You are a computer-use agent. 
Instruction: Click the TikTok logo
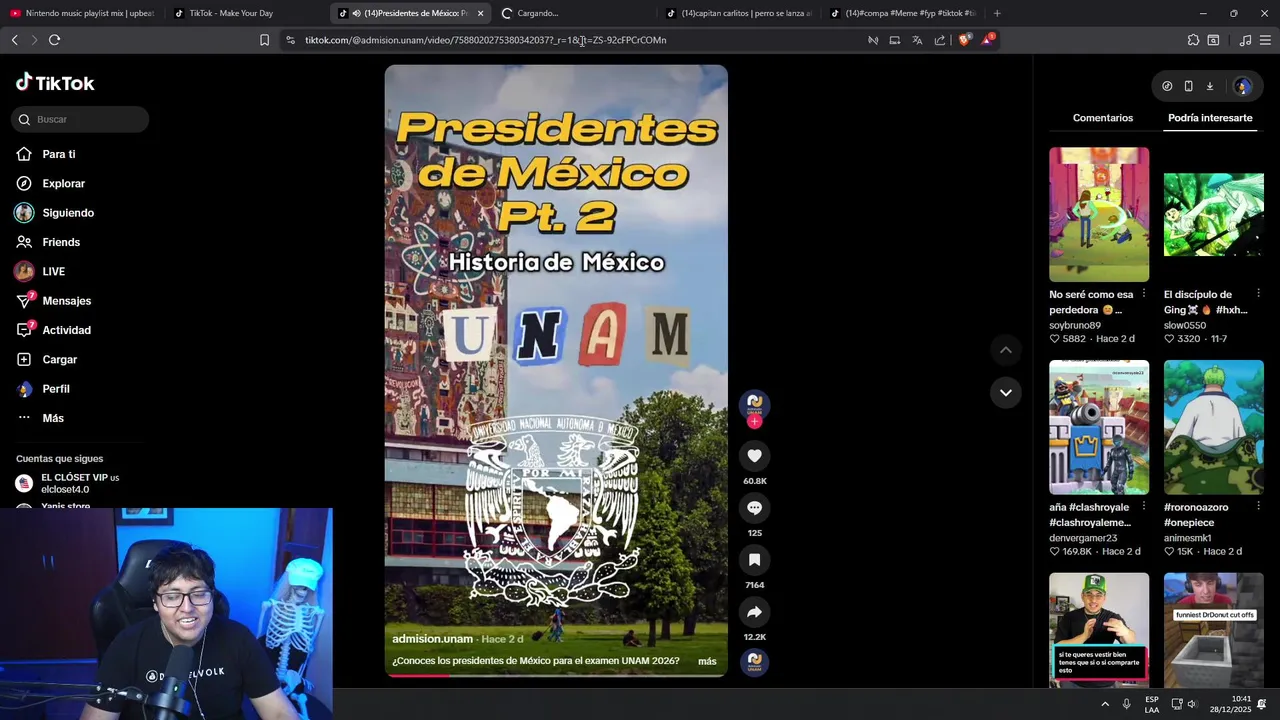pos(55,83)
